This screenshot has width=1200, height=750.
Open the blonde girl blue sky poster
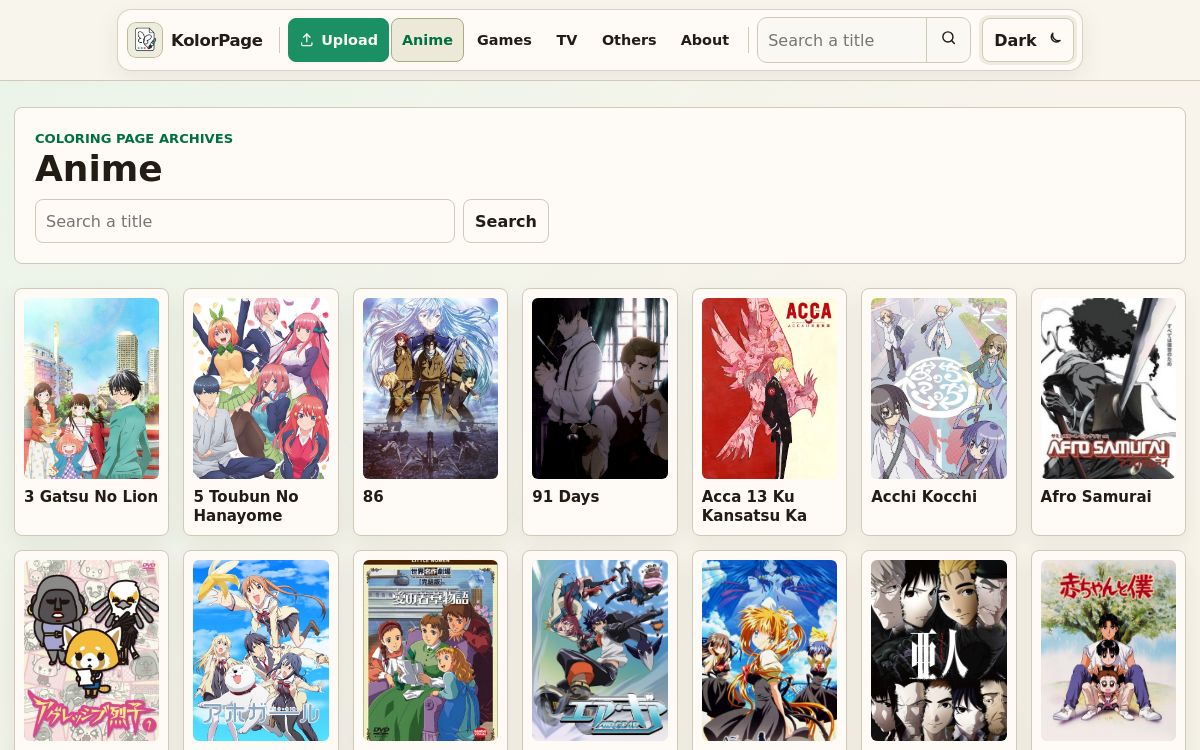(769, 650)
